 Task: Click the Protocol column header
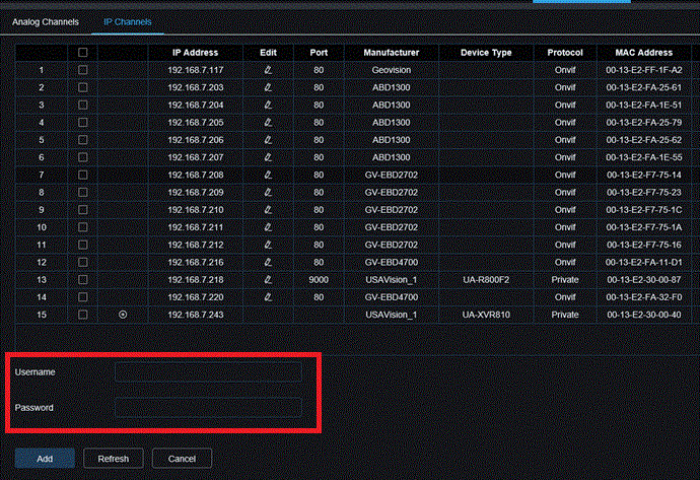click(565, 52)
